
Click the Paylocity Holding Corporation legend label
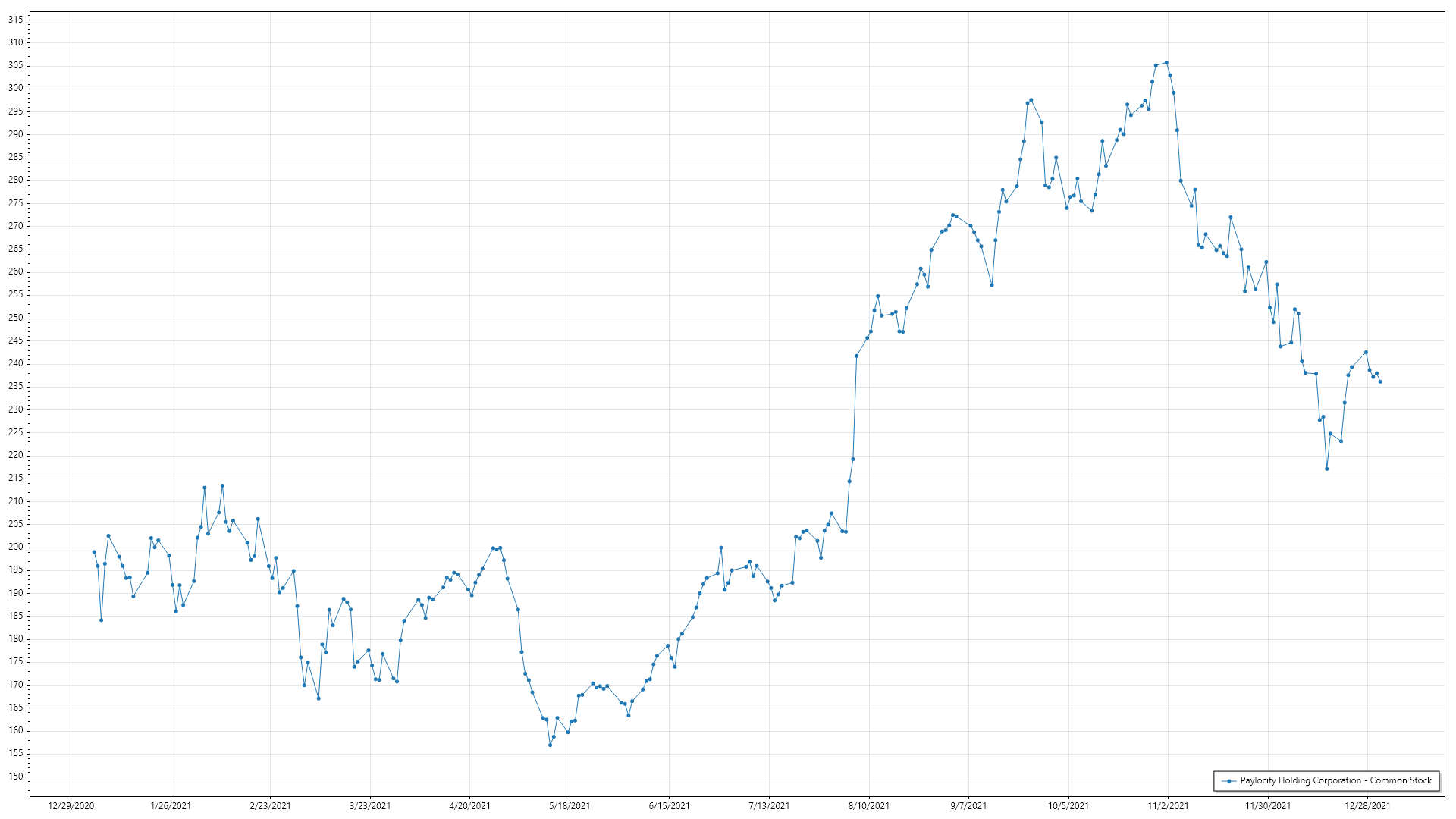pos(1335,780)
